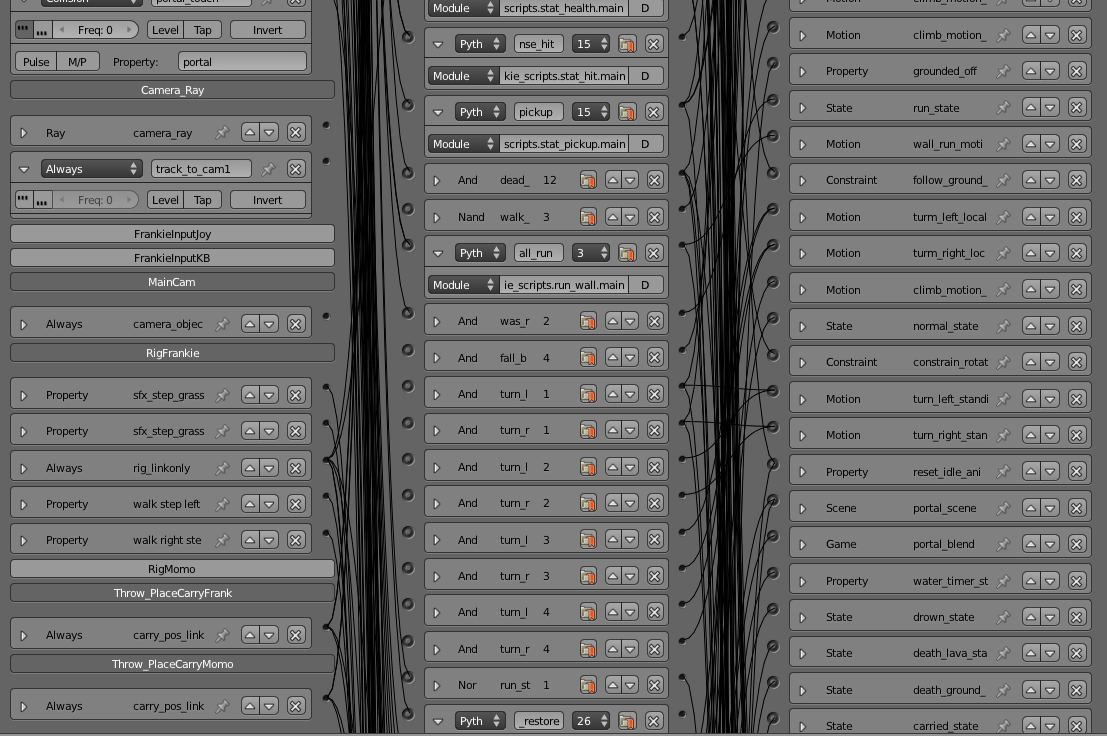
Task: Move walk step left sensor down
Action: click(x=269, y=504)
